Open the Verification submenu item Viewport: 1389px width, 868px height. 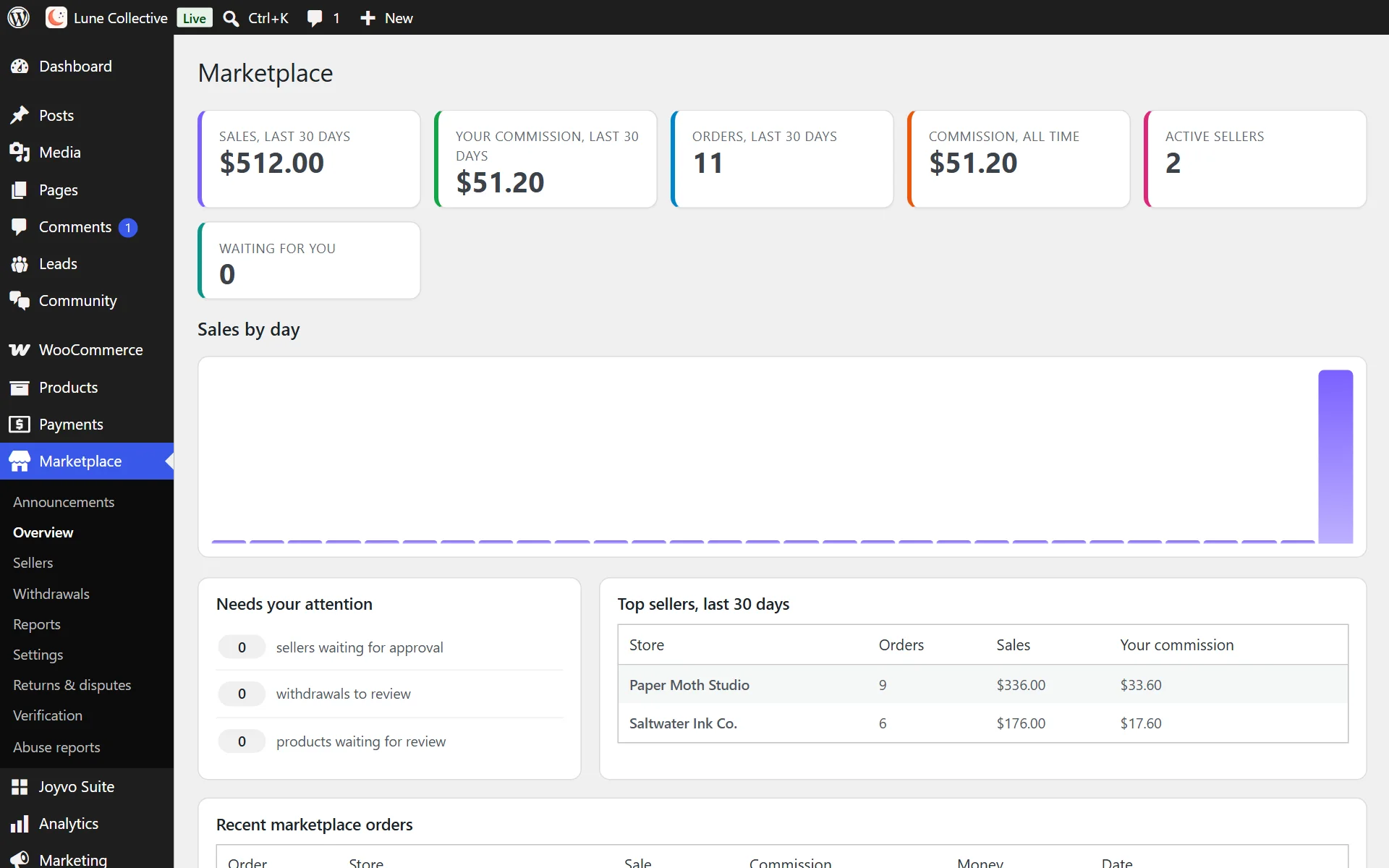click(x=48, y=715)
